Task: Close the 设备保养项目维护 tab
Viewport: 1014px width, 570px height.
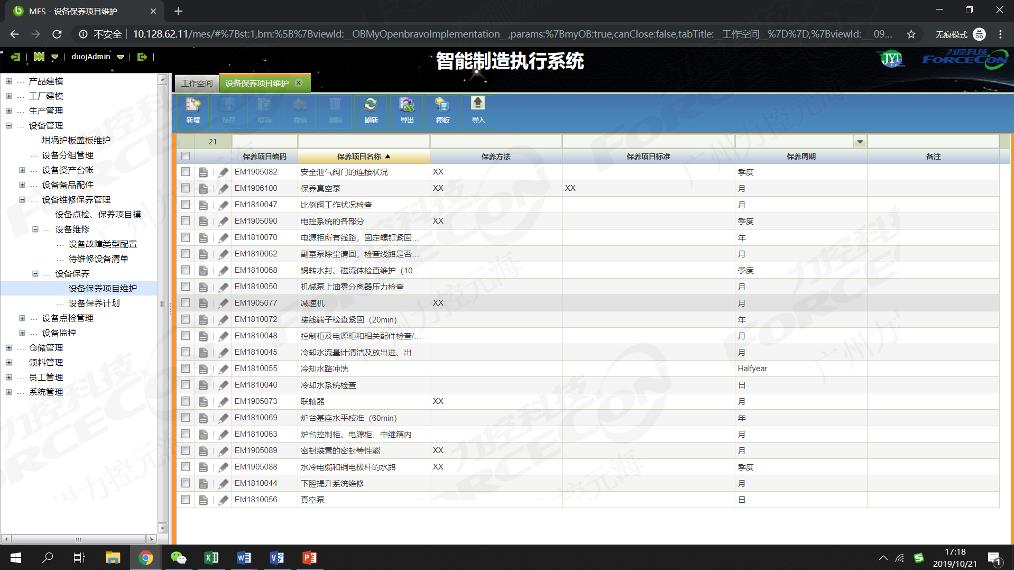Action: tap(299, 83)
